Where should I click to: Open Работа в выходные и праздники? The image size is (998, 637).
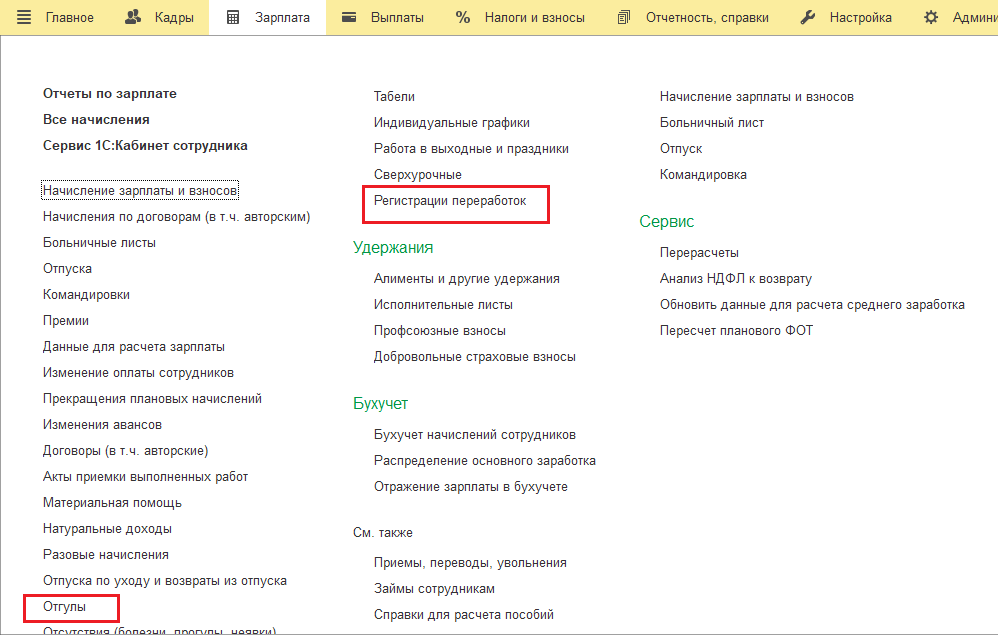tap(471, 149)
